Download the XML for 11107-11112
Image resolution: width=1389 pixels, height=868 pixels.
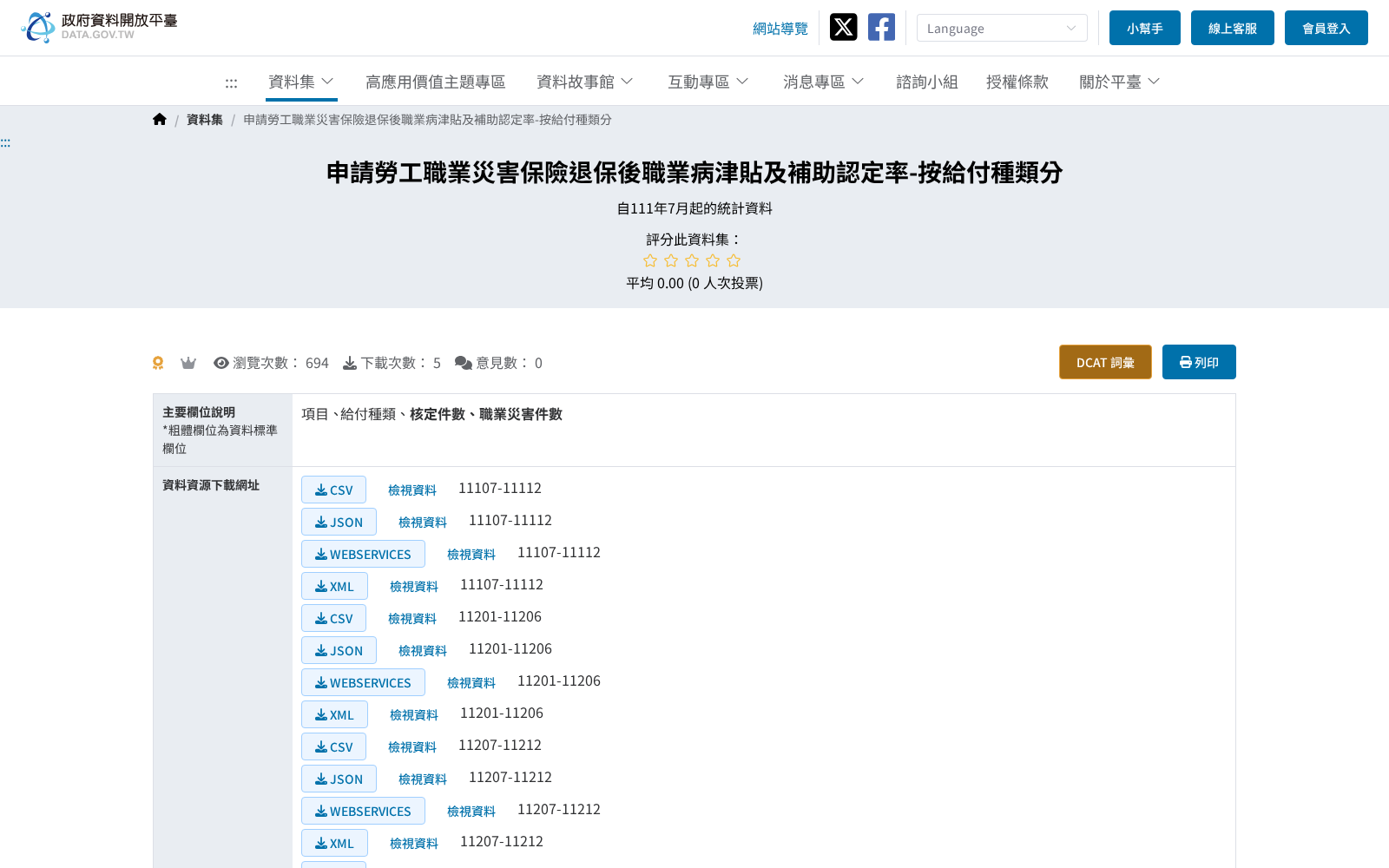[334, 586]
